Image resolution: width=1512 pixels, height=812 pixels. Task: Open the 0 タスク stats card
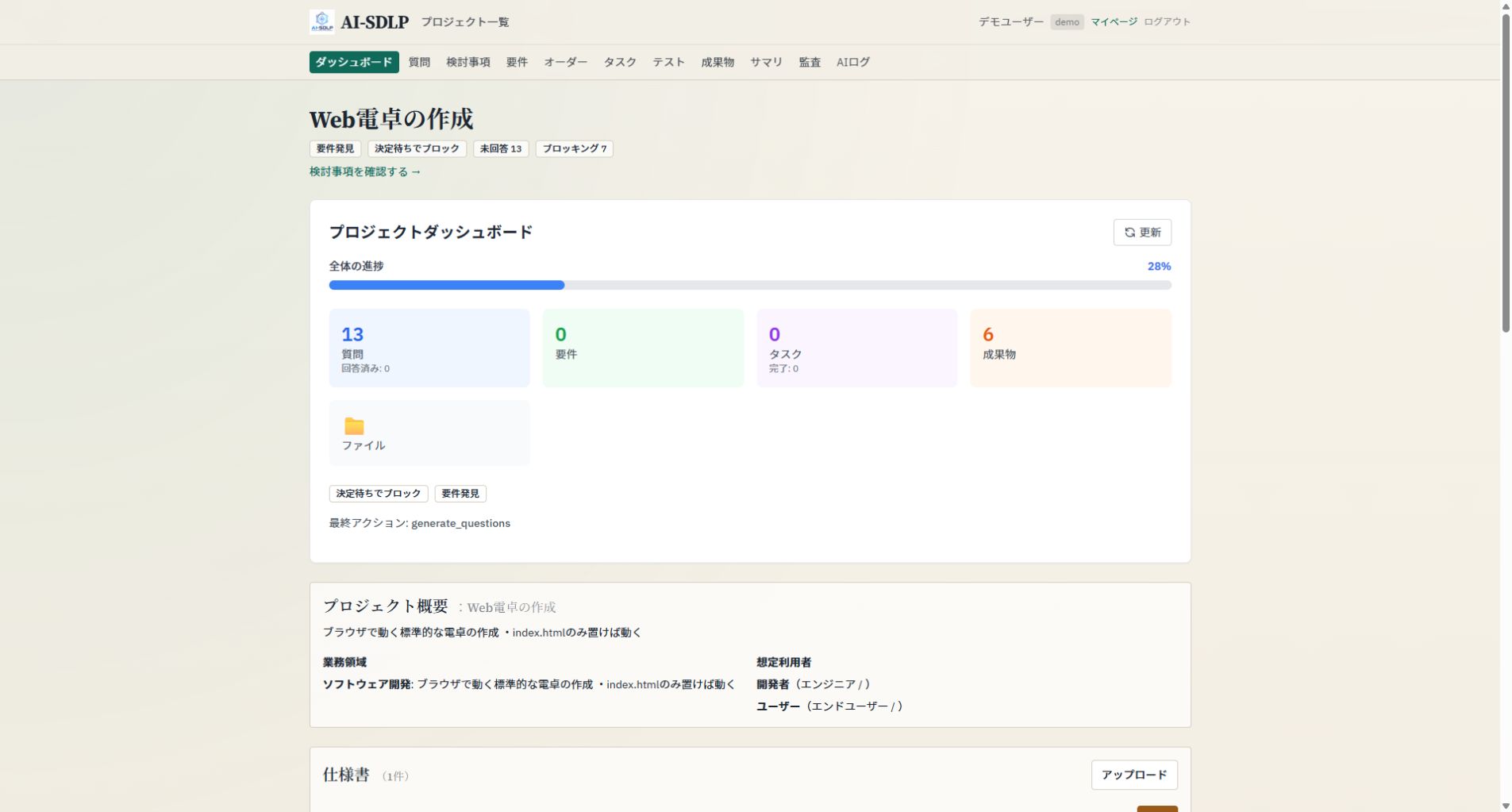click(x=857, y=348)
